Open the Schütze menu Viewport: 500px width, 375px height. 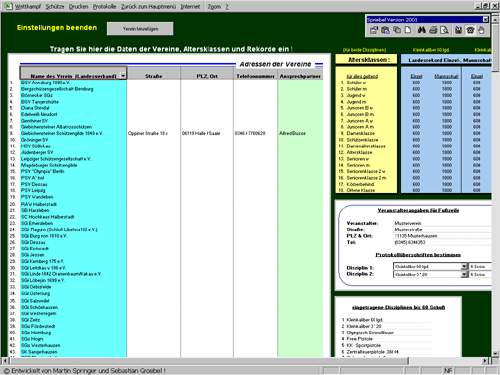55,6
